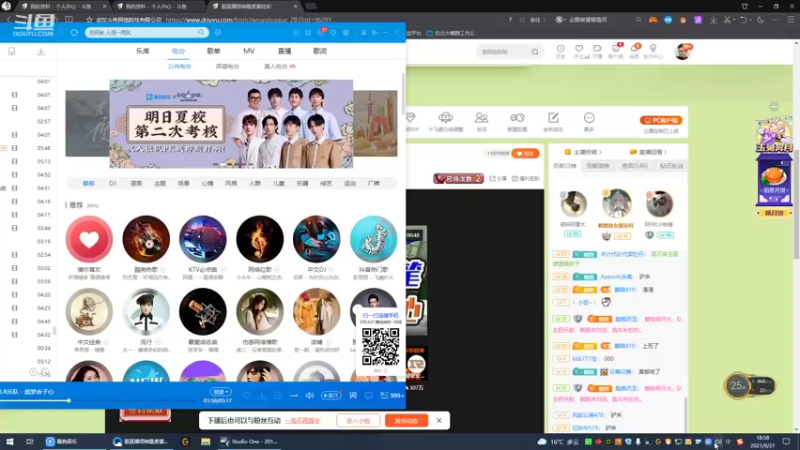Expand dropdown arrow next to 网络红歌
Screen dimensions: 800x450
[277, 269]
